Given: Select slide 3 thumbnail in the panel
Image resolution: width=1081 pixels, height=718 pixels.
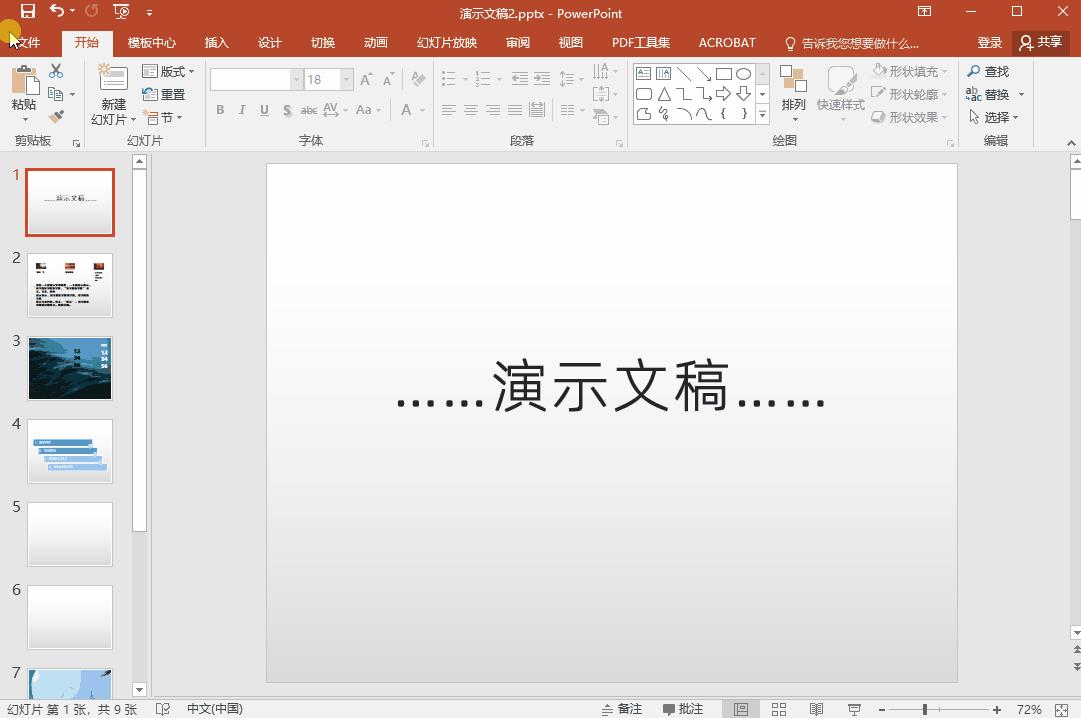Looking at the screenshot, I should [70, 368].
